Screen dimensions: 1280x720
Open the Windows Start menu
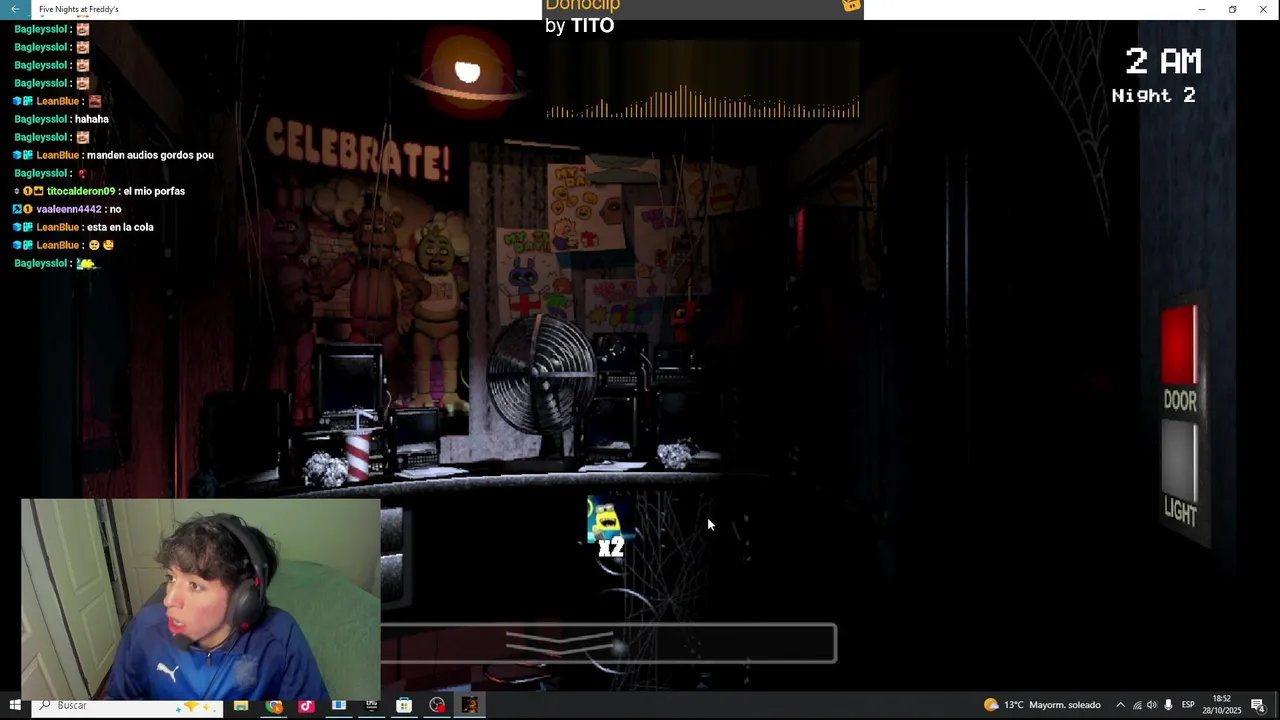pos(15,705)
